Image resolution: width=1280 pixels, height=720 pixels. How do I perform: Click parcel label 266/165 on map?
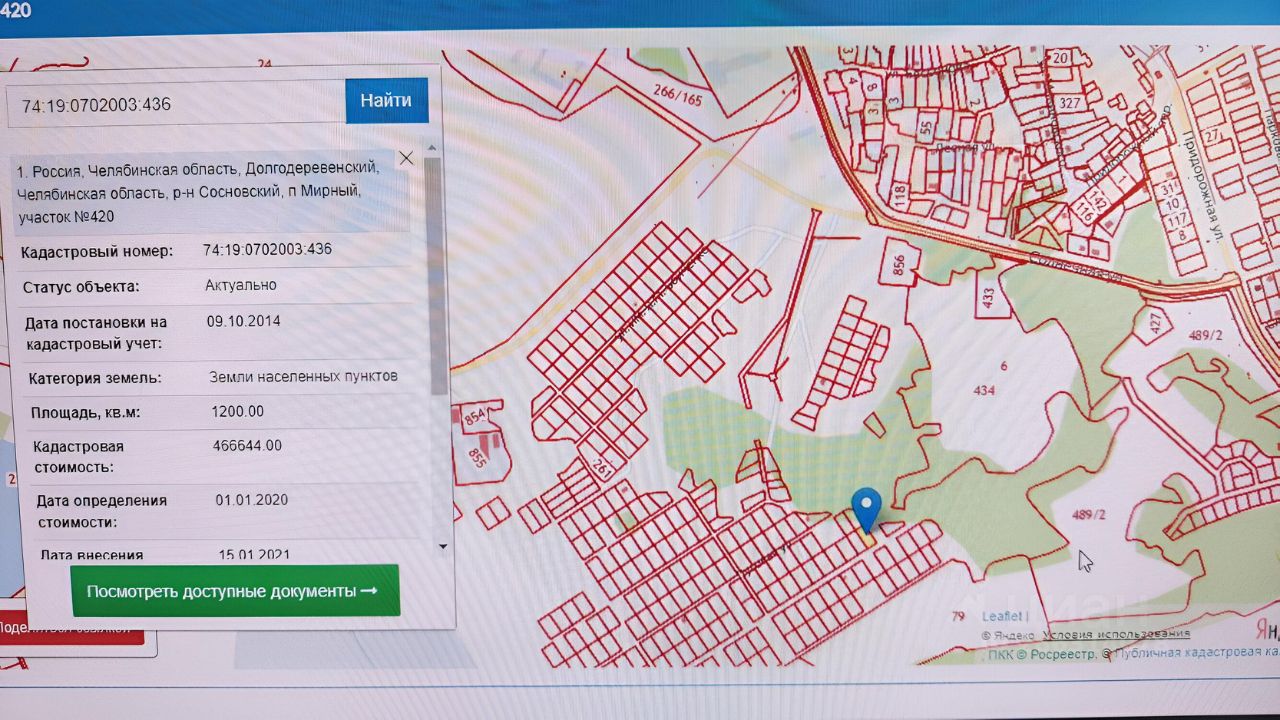pyautogui.click(x=678, y=98)
